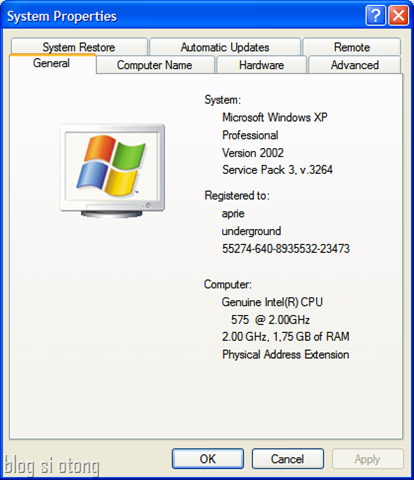Click the Microsoft Windows XP text
Screen dimensions: 414x480
(275, 117)
